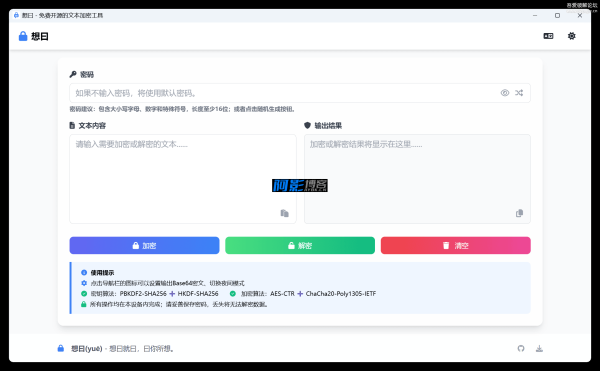The width and height of the screenshot is (600, 371).
Task: Copy the output result to clipboard
Action: pyautogui.click(x=519, y=213)
